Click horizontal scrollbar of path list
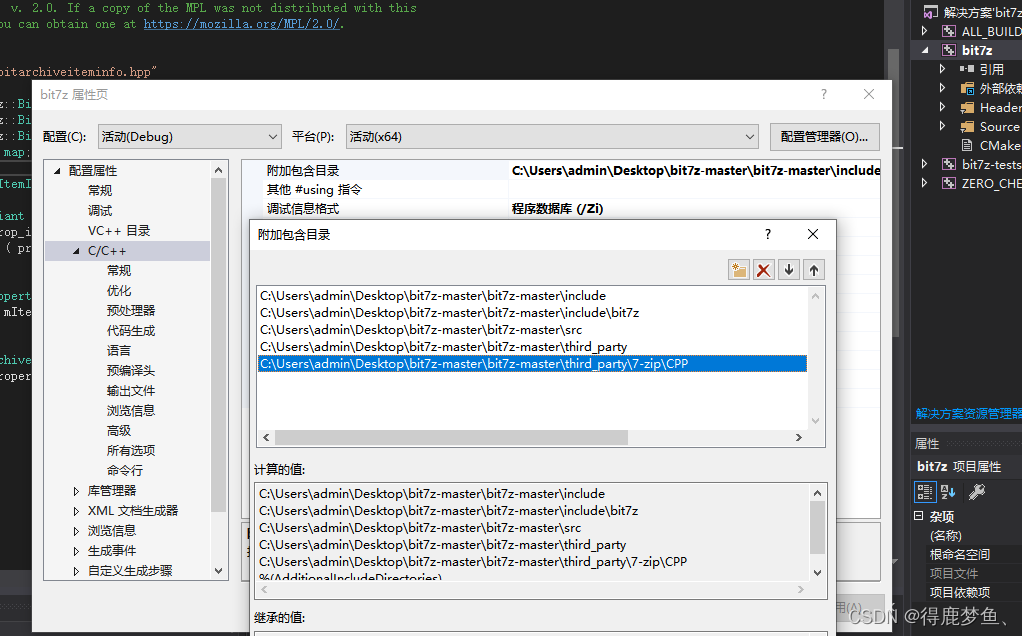This screenshot has width=1022, height=636. point(451,437)
